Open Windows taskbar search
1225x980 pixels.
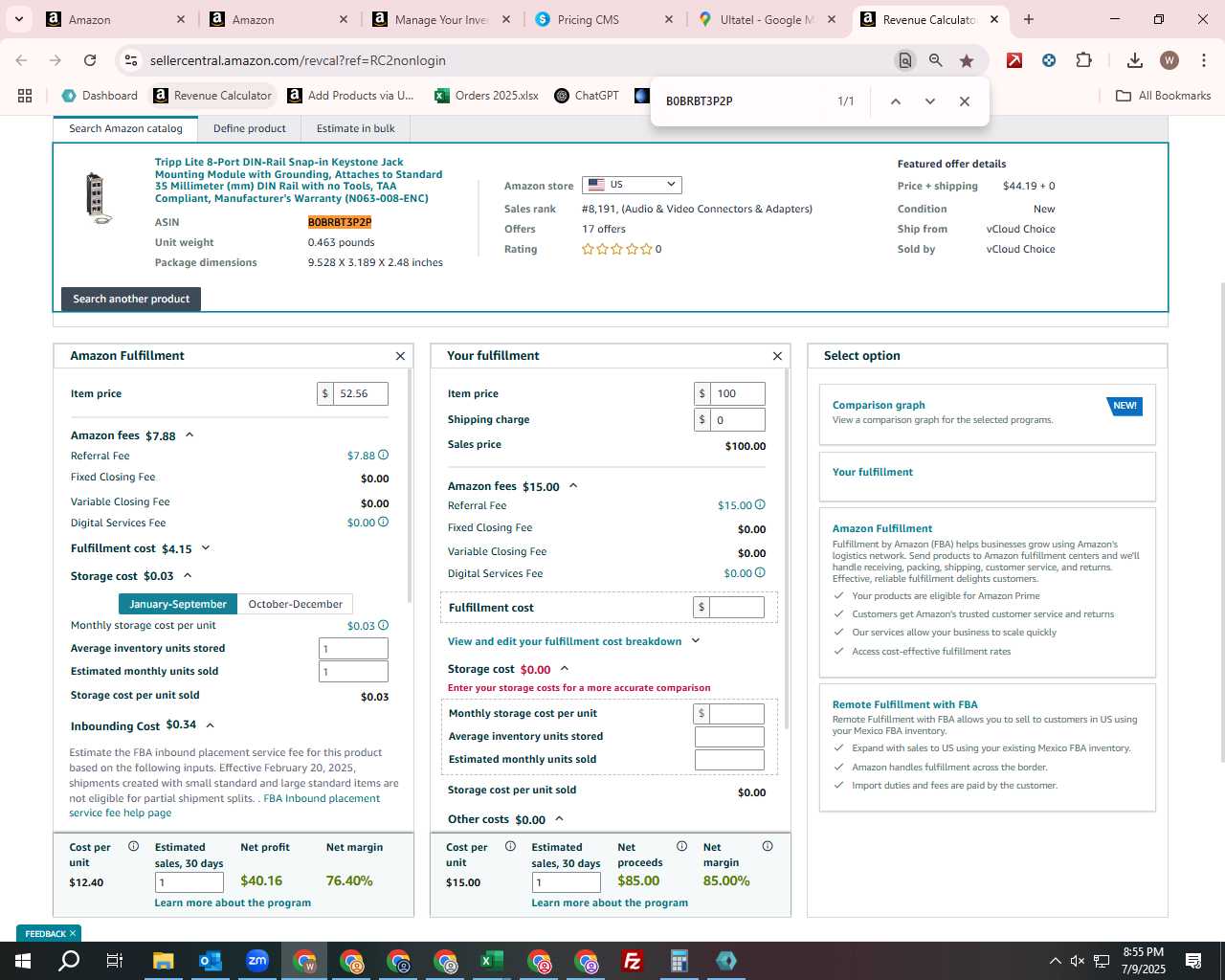tap(69, 961)
